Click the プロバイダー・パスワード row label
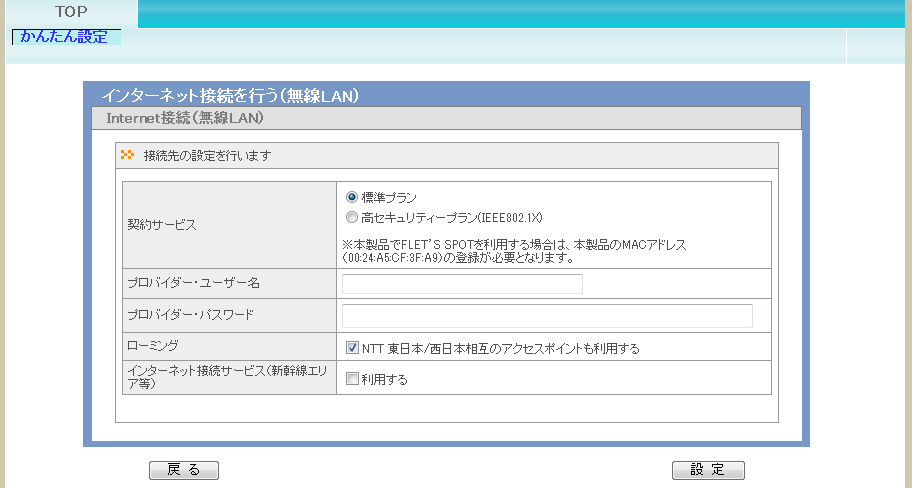 pyautogui.click(x=191, y=315)
